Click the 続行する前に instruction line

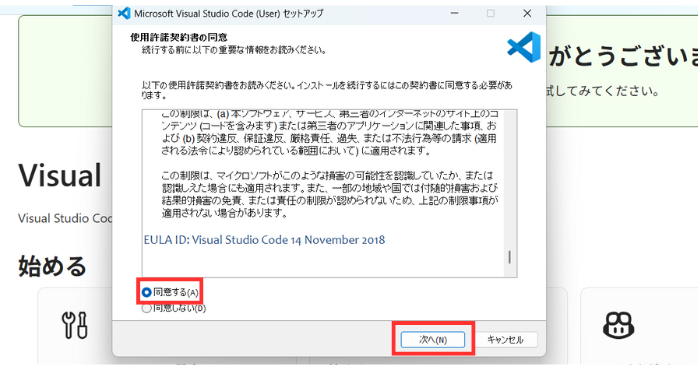[234, 50]
